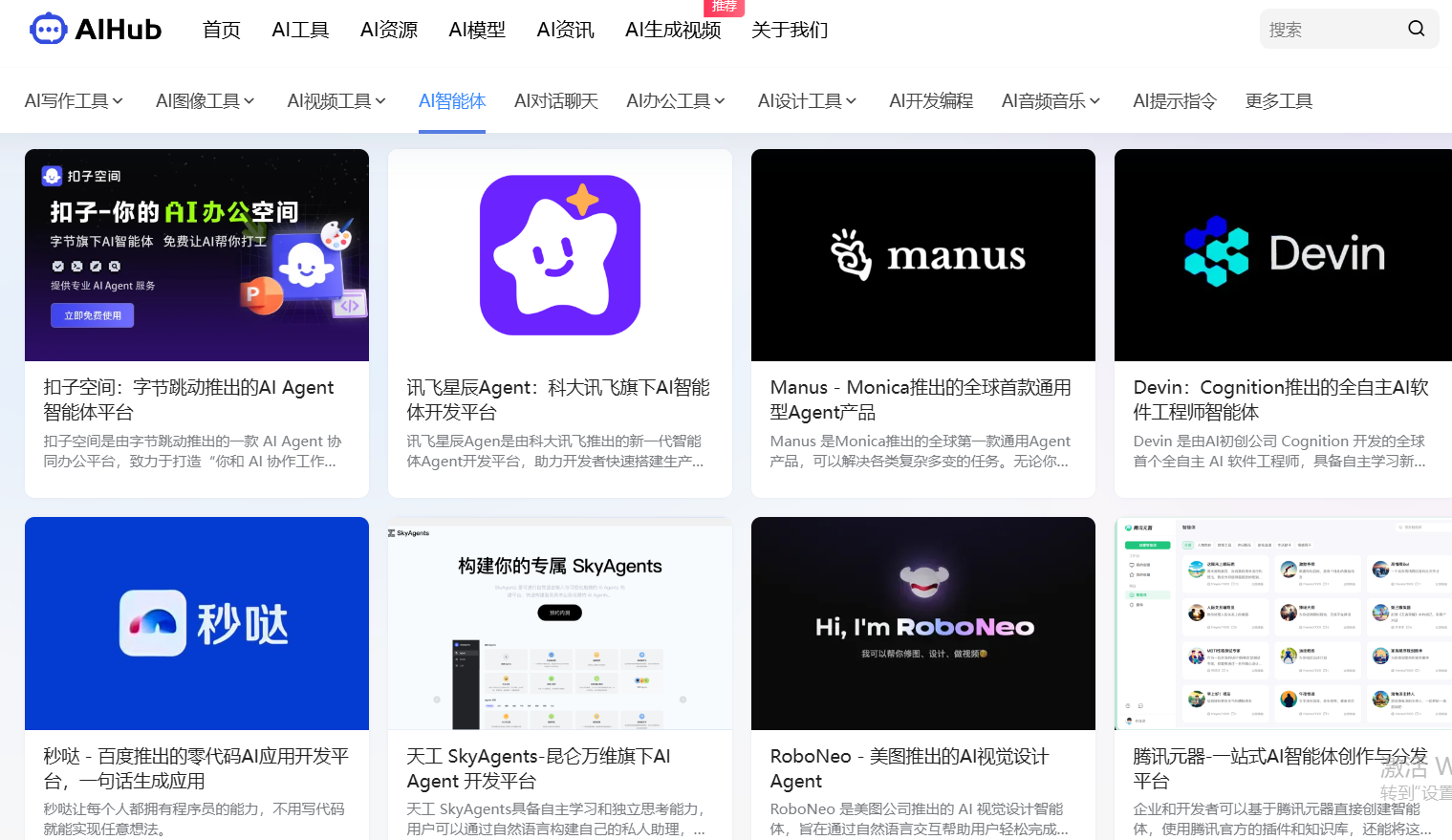The image size is (1452, 840).
Task: Open the 讯飞星辰Agent article title link
Action: click(558, 399)
